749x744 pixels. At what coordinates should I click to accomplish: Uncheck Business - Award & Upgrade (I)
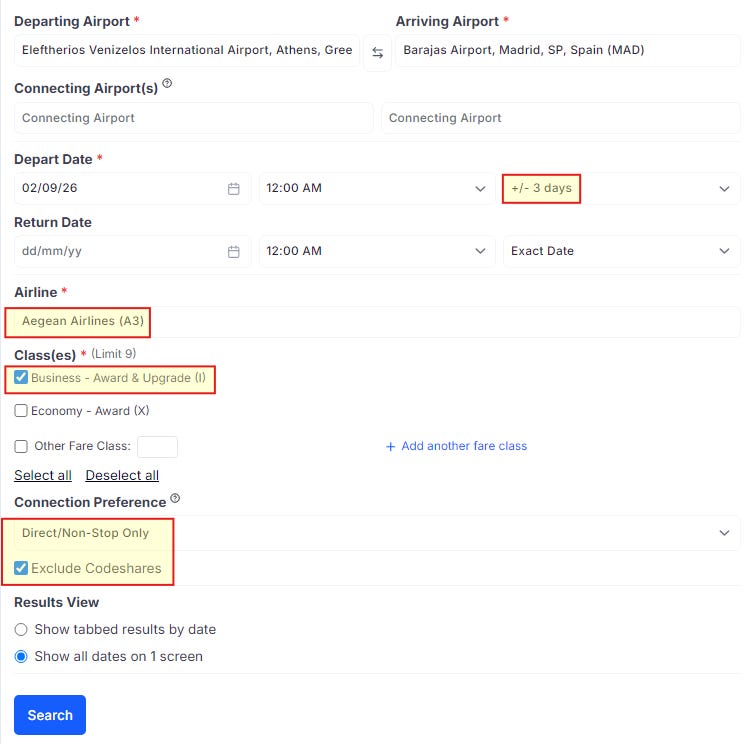click(x=21, y=377)
